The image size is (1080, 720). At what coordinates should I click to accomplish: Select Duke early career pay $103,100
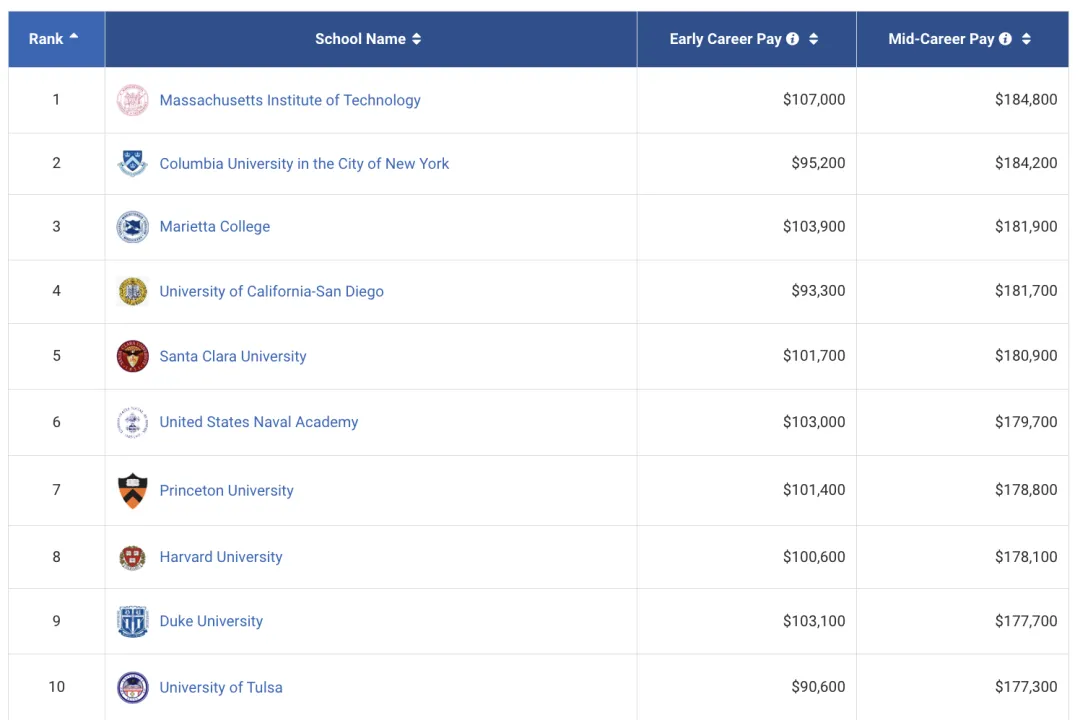point(813,621)
